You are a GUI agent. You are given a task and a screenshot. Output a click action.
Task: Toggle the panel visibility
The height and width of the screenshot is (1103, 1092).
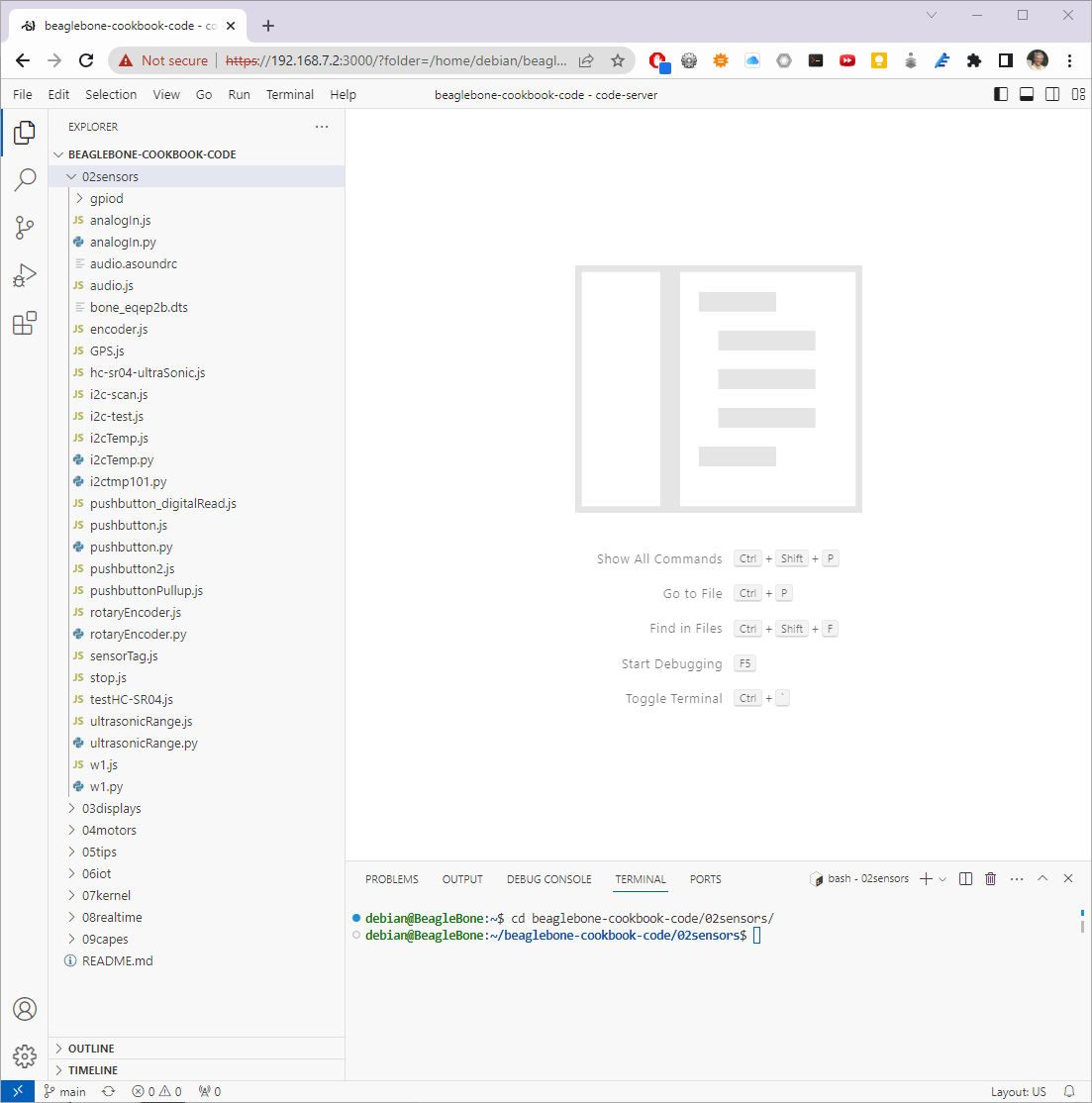(x=1026, y=93)
